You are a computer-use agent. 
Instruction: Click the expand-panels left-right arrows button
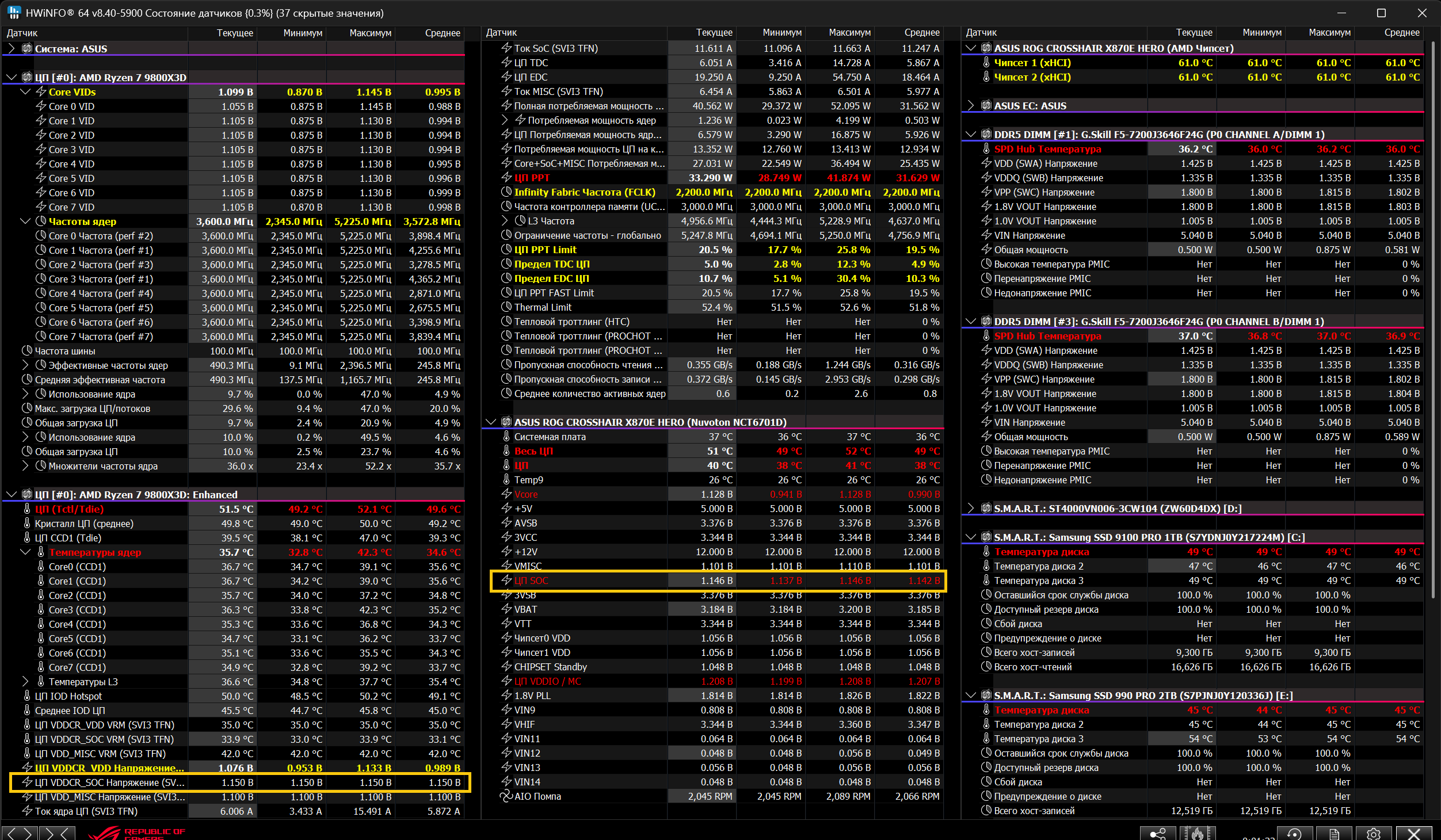pos(20,833)
